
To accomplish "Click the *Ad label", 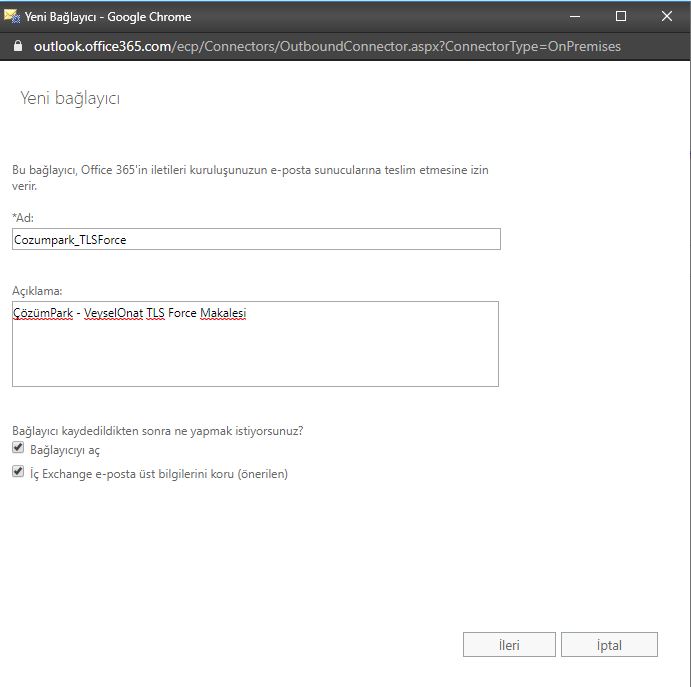I will click(23, 218).
